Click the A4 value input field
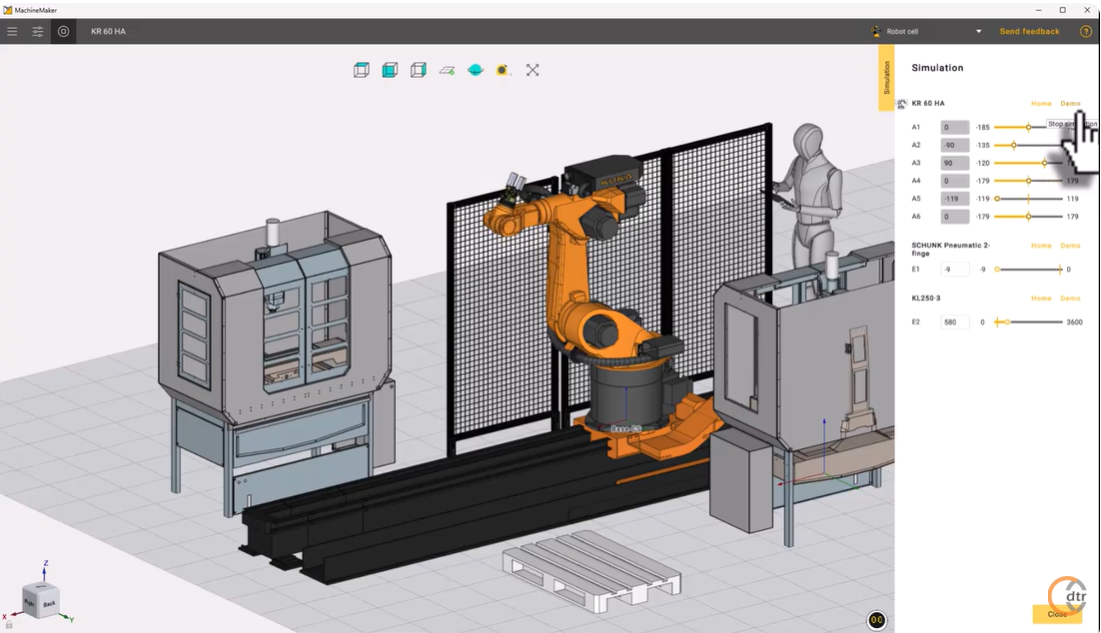This screenshot has height=633, width=1101. [955, 181]
